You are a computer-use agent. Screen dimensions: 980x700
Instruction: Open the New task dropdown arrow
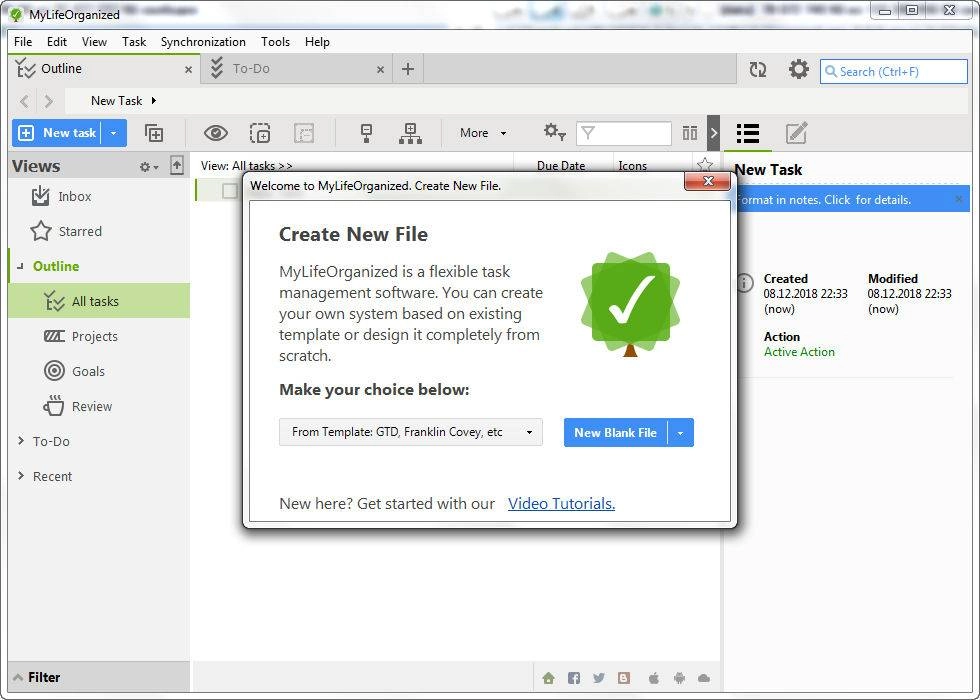pos(113,133)
